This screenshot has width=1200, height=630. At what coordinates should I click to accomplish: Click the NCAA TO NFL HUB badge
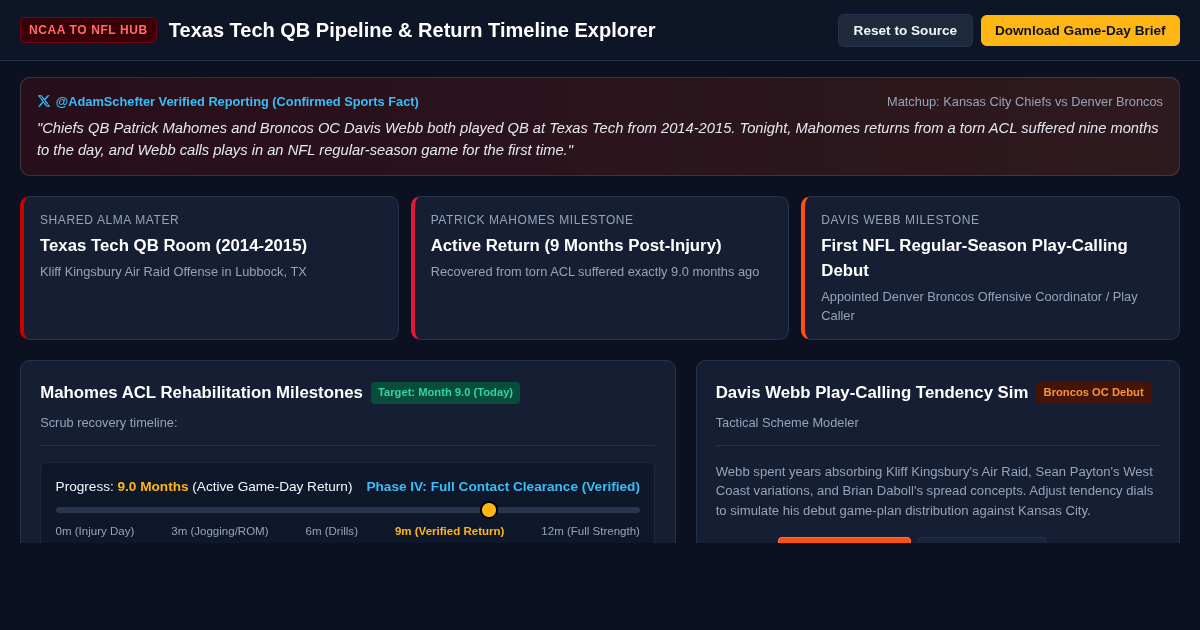(88, 30)
